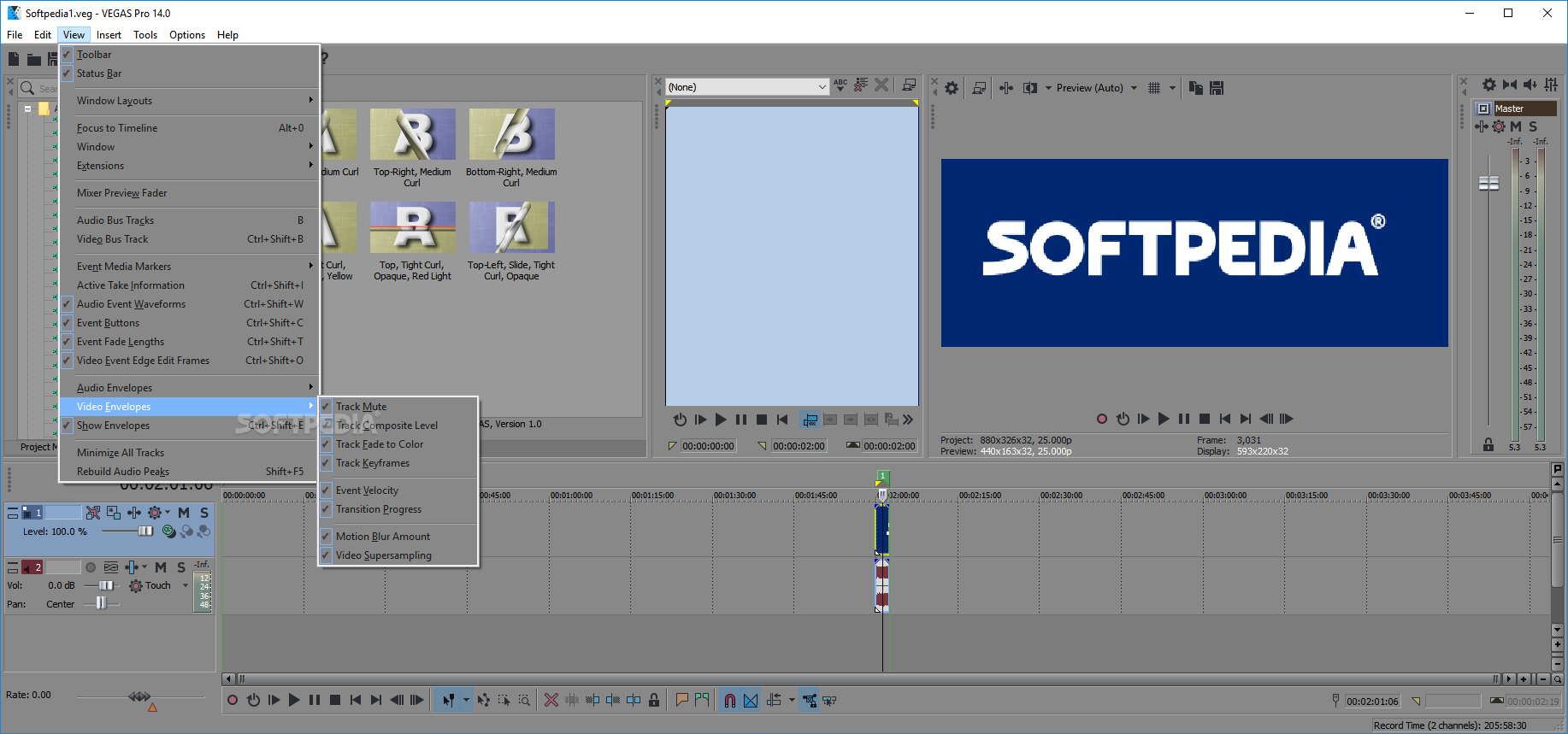The image size is (1568, 734).
Task: Open Video Output FX in the preview toolbar
Action: coord(1006,87)
